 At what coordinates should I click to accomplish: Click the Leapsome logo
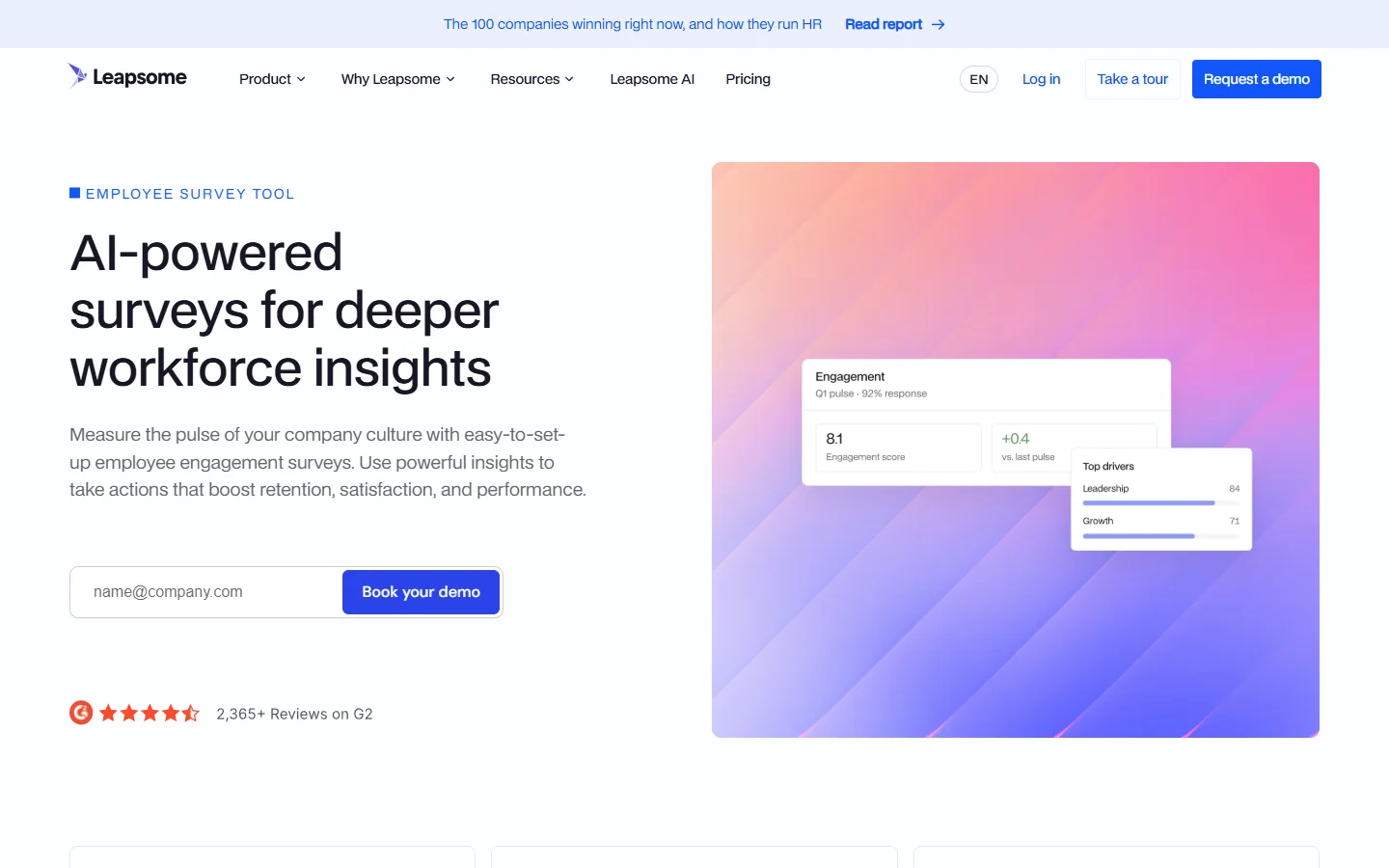click(127, 77)
